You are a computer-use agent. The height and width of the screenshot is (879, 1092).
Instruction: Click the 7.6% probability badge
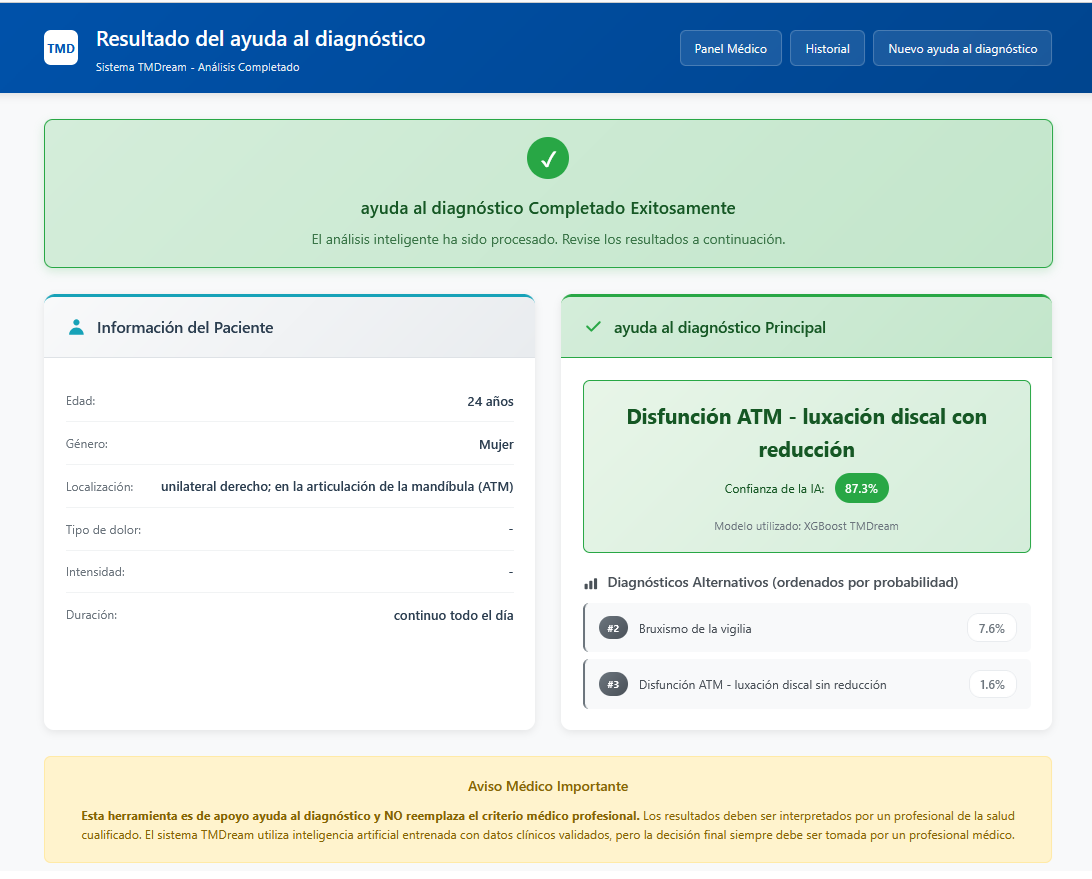click(991, 628)
